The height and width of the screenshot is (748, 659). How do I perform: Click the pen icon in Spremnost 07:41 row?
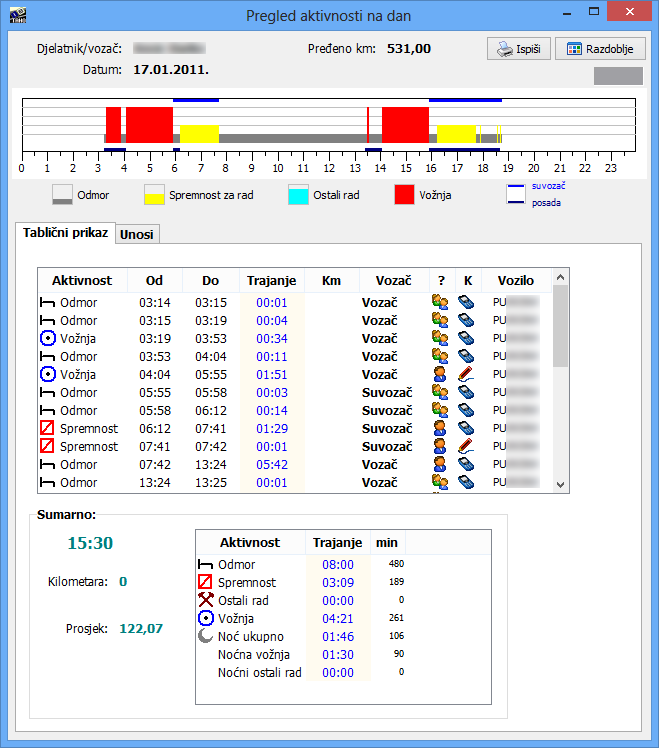pyautogui.click(x=466, y=446)
